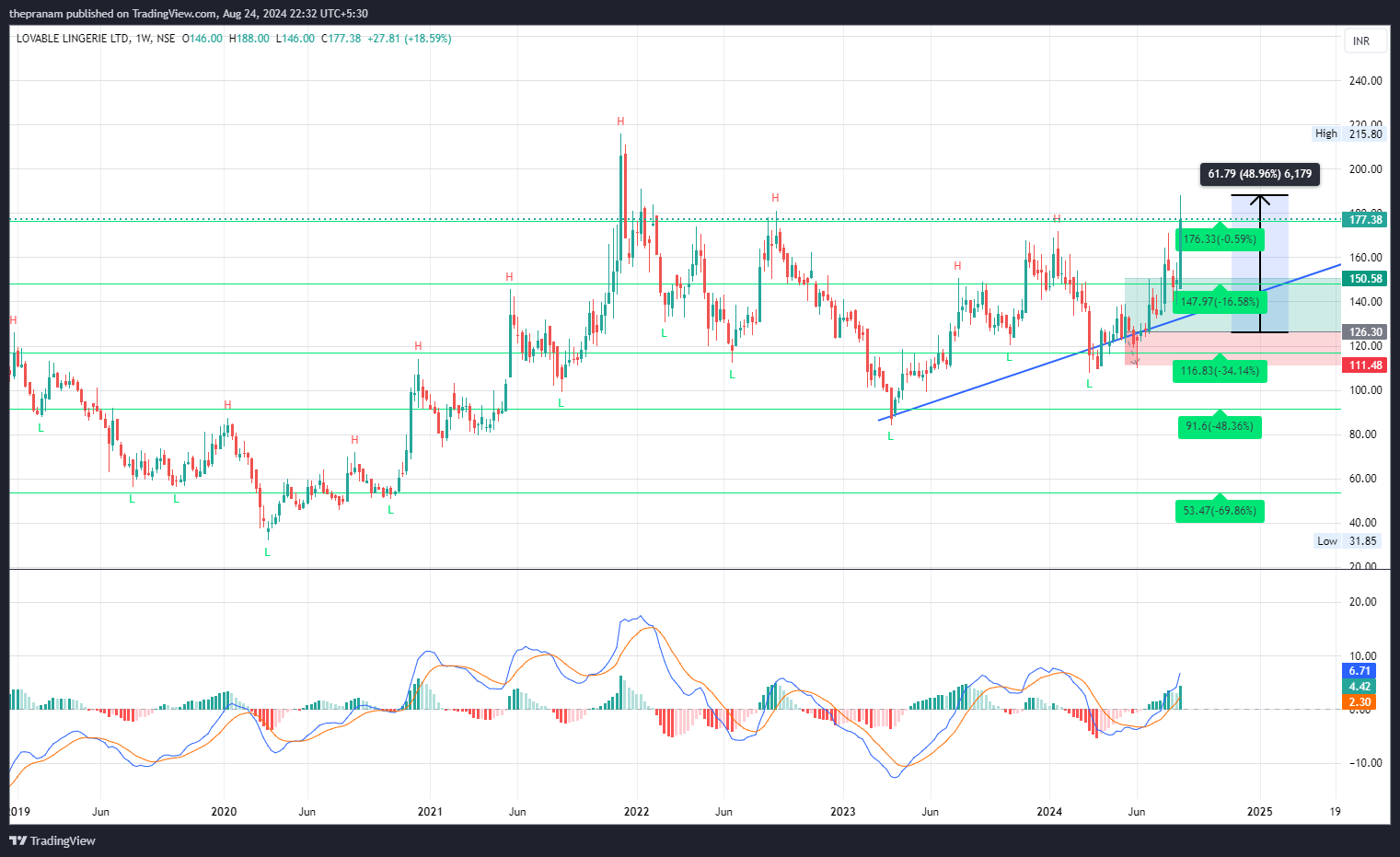Click the 100.00 price scale tick

pos(1365,390)
